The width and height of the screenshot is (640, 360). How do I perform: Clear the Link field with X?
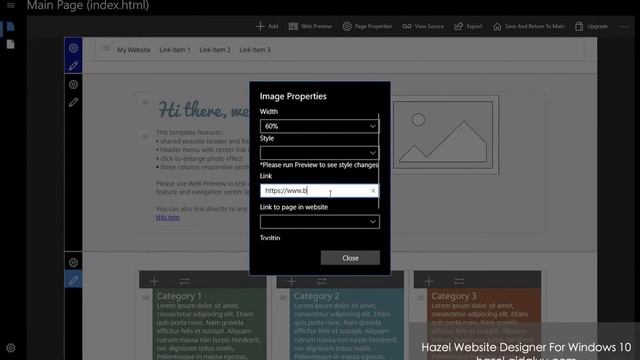(x=373, y=191)
